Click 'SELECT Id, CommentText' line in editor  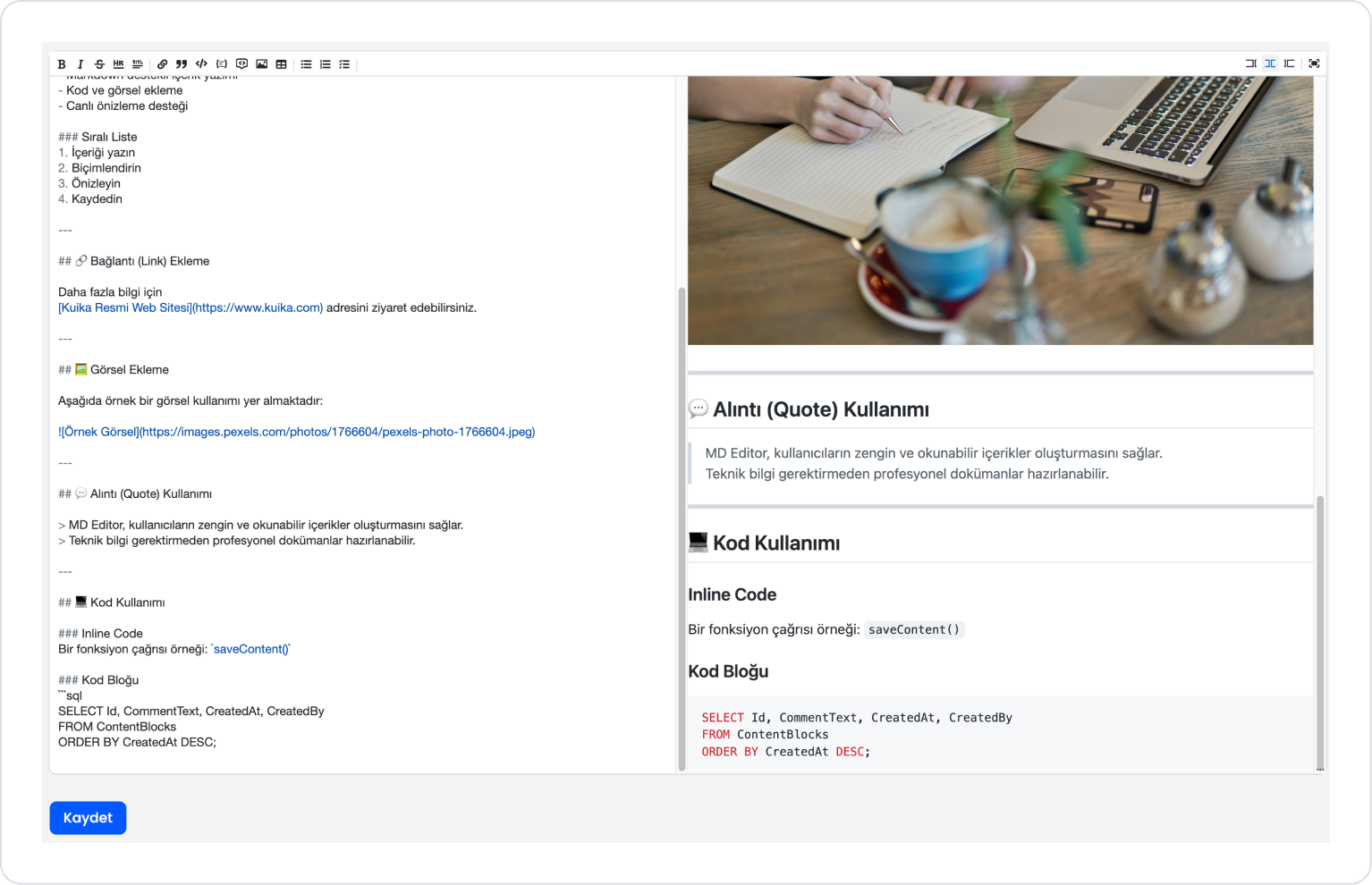pyautogui.click(x=191, y=712)
